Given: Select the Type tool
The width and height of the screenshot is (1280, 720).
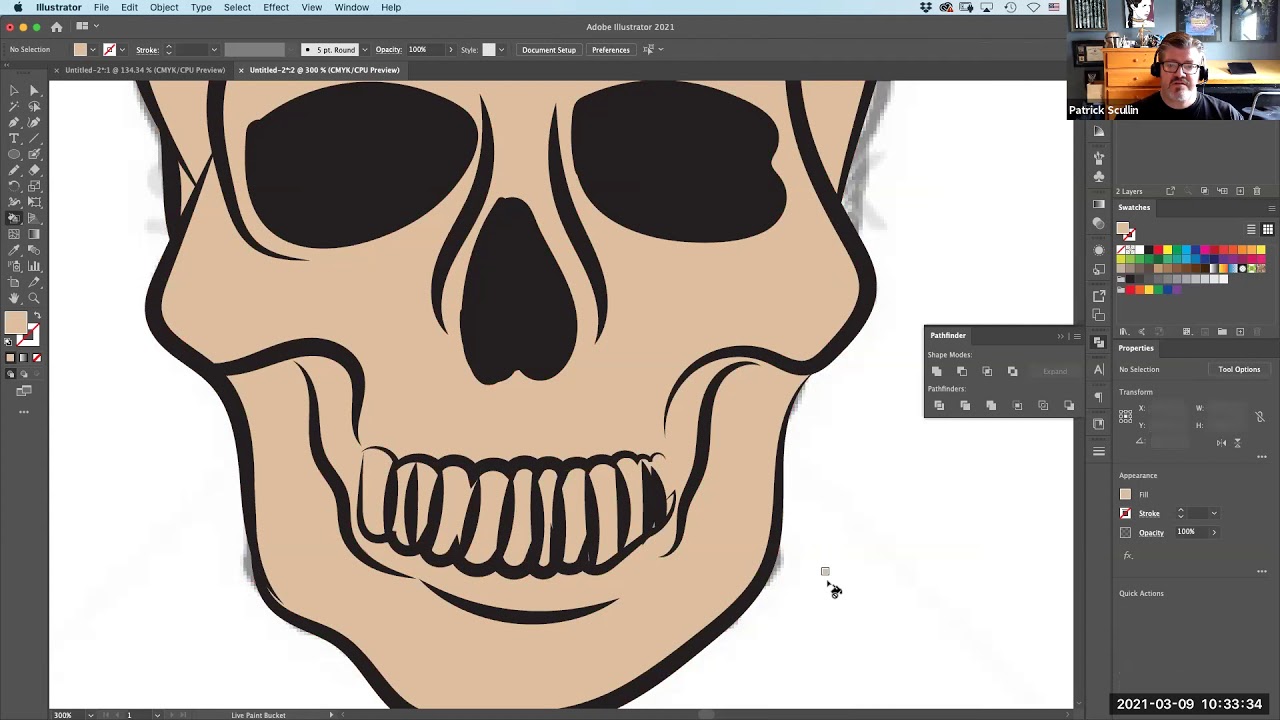Looking at the screenshot, I should tap(14, 138).
